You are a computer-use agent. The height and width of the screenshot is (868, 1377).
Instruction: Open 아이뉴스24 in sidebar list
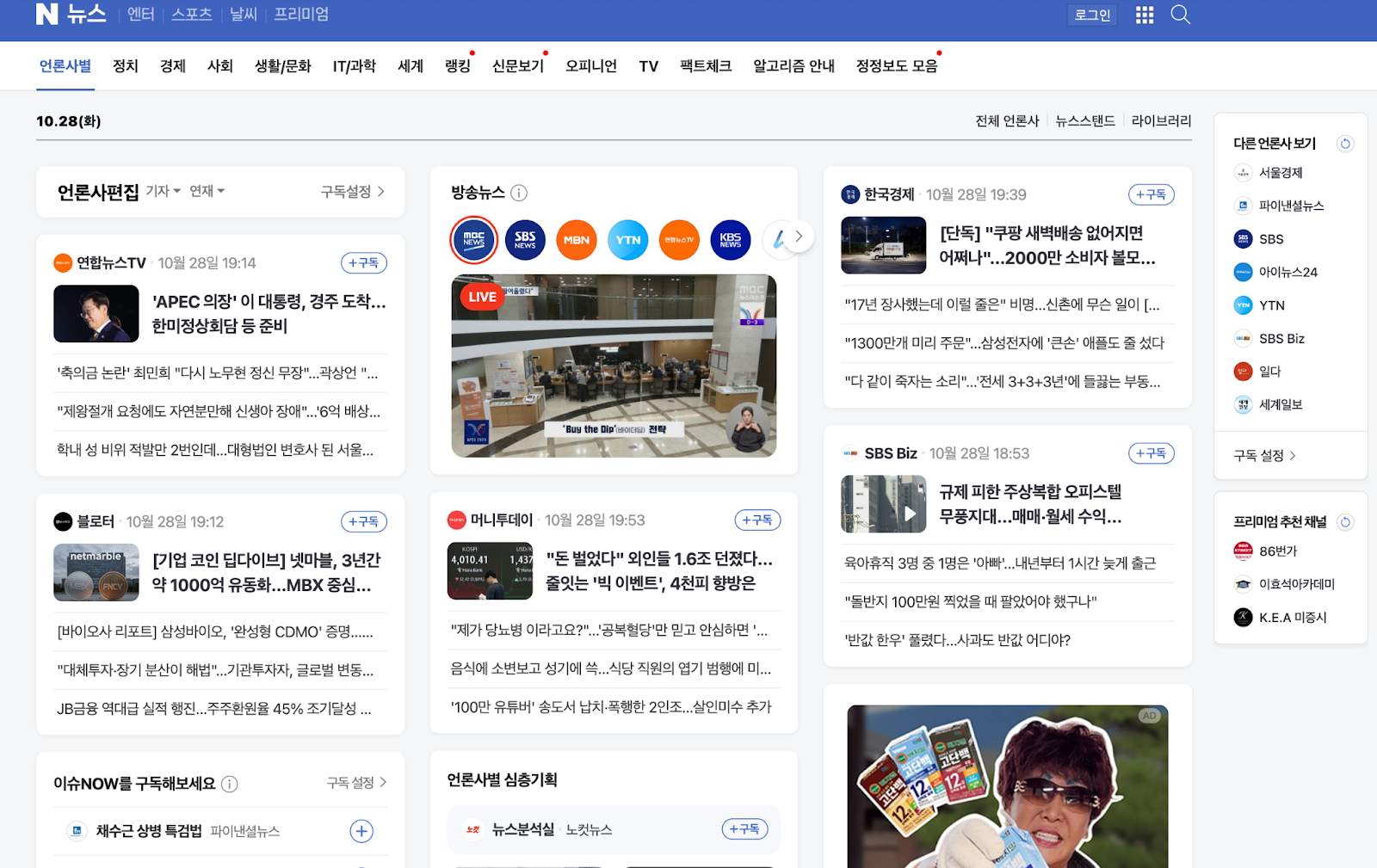point(1277,272)
